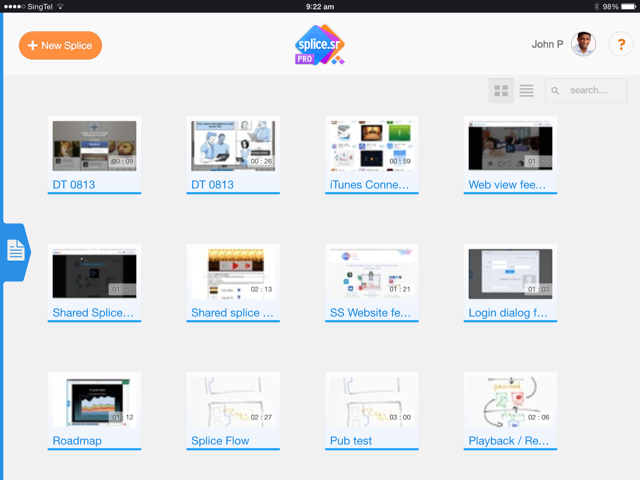Tap the magnifier icon in search box
The image size is (640, 480).
pyautogui.click(x=556, y=91)
